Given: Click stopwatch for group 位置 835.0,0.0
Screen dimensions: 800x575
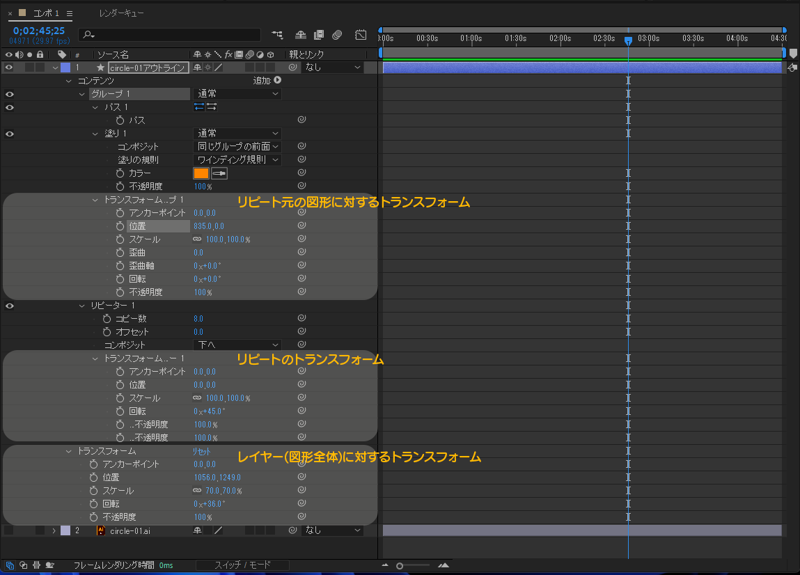Looking at the screenshot, I should pyautogui.click(x=120, y=226).
